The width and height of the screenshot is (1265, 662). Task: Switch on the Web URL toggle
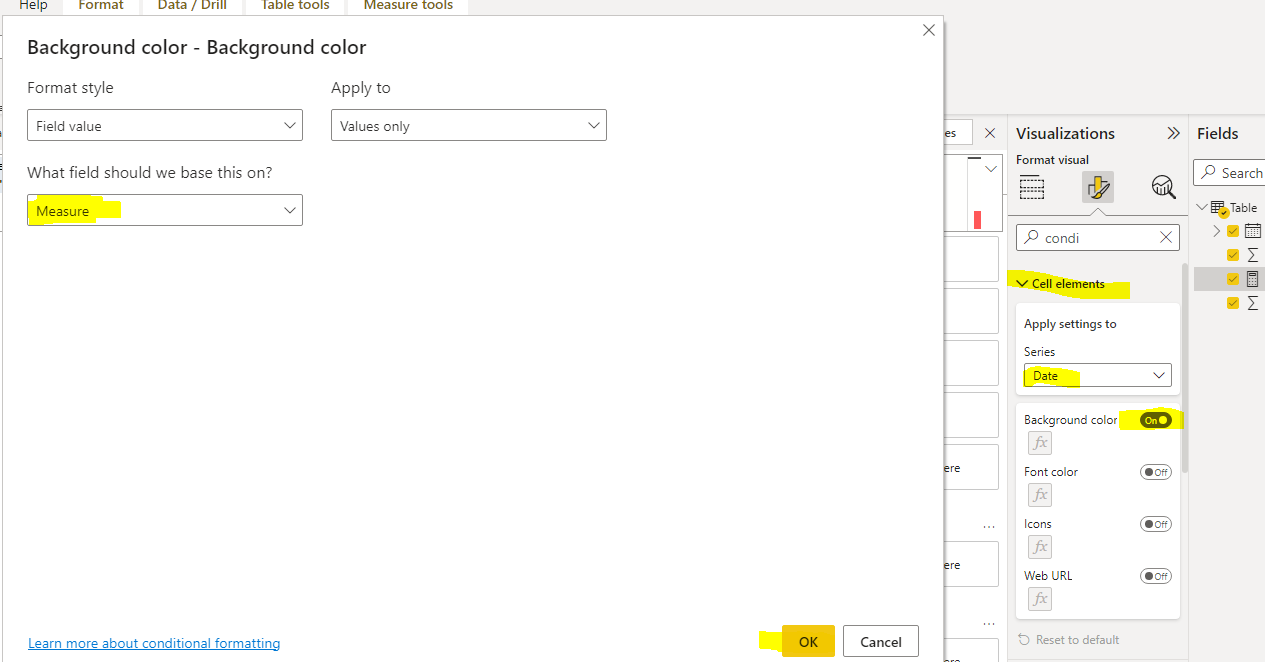pyautogui.click(x=1156, y=576)
